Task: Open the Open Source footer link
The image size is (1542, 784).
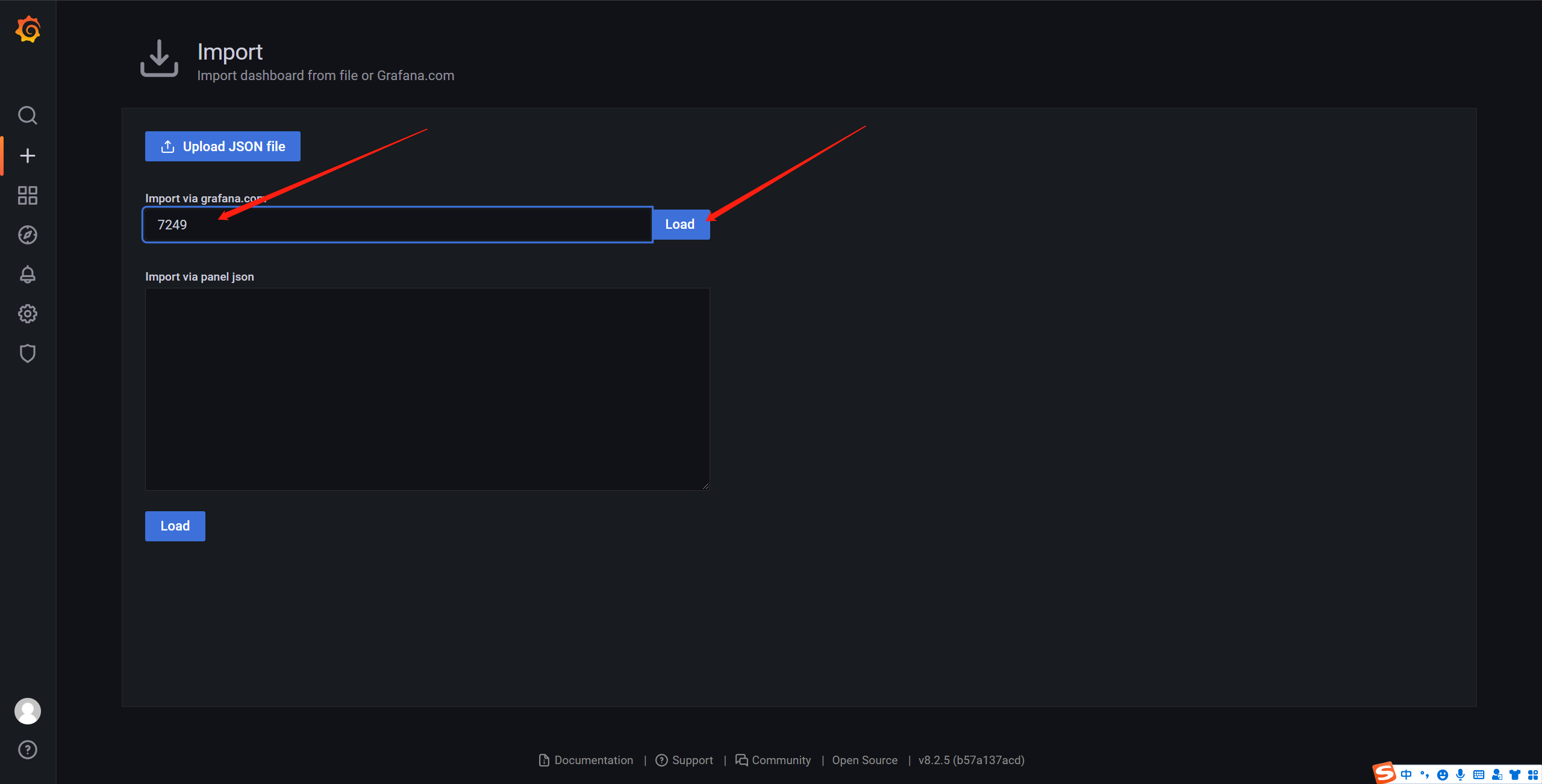Action: (864, 761)
